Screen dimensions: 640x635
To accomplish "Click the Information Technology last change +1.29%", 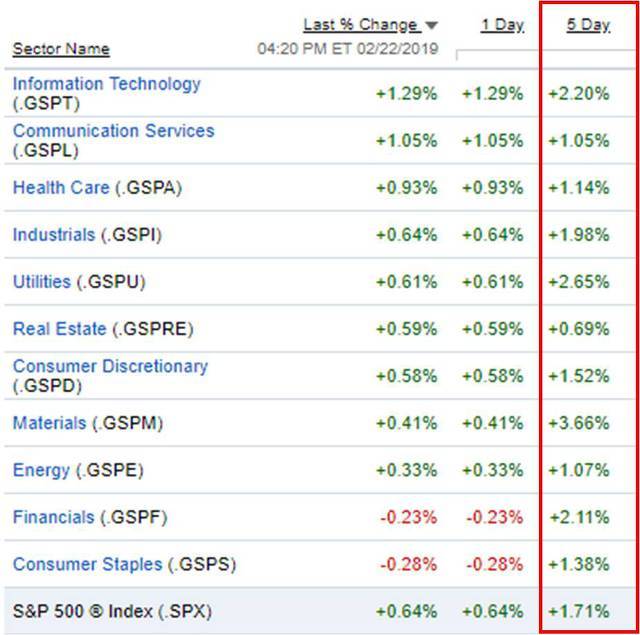I will point(406,94).
